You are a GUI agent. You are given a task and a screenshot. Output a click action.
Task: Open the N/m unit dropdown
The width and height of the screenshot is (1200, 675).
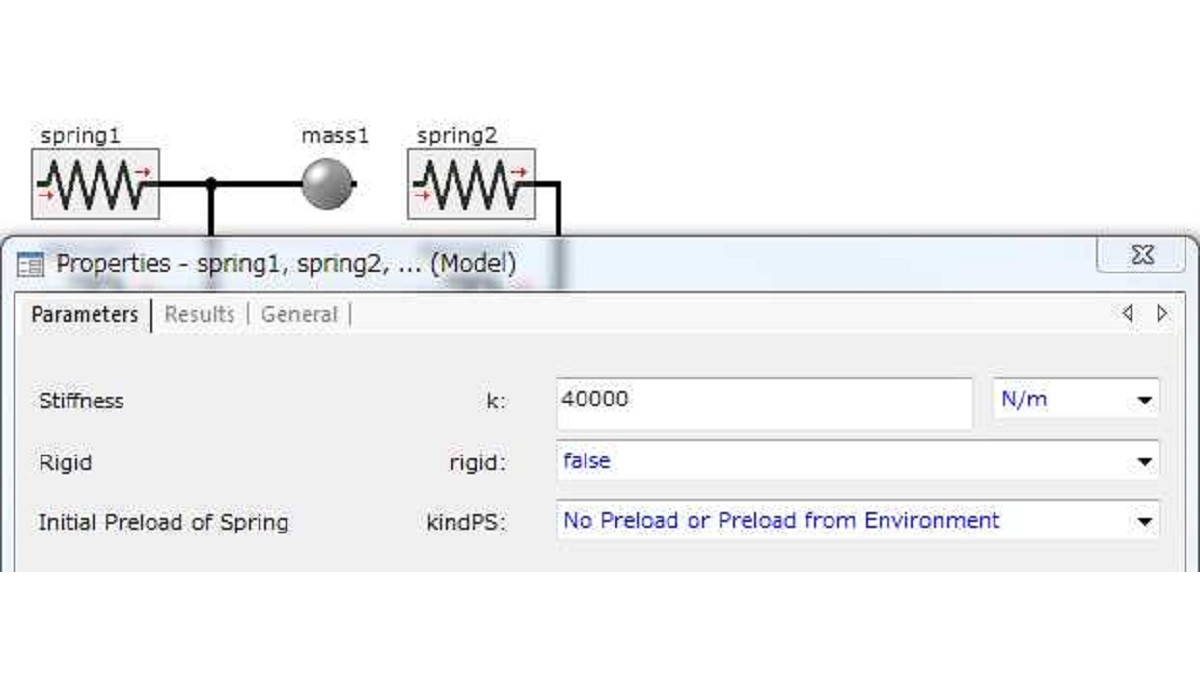(1076, 400)
